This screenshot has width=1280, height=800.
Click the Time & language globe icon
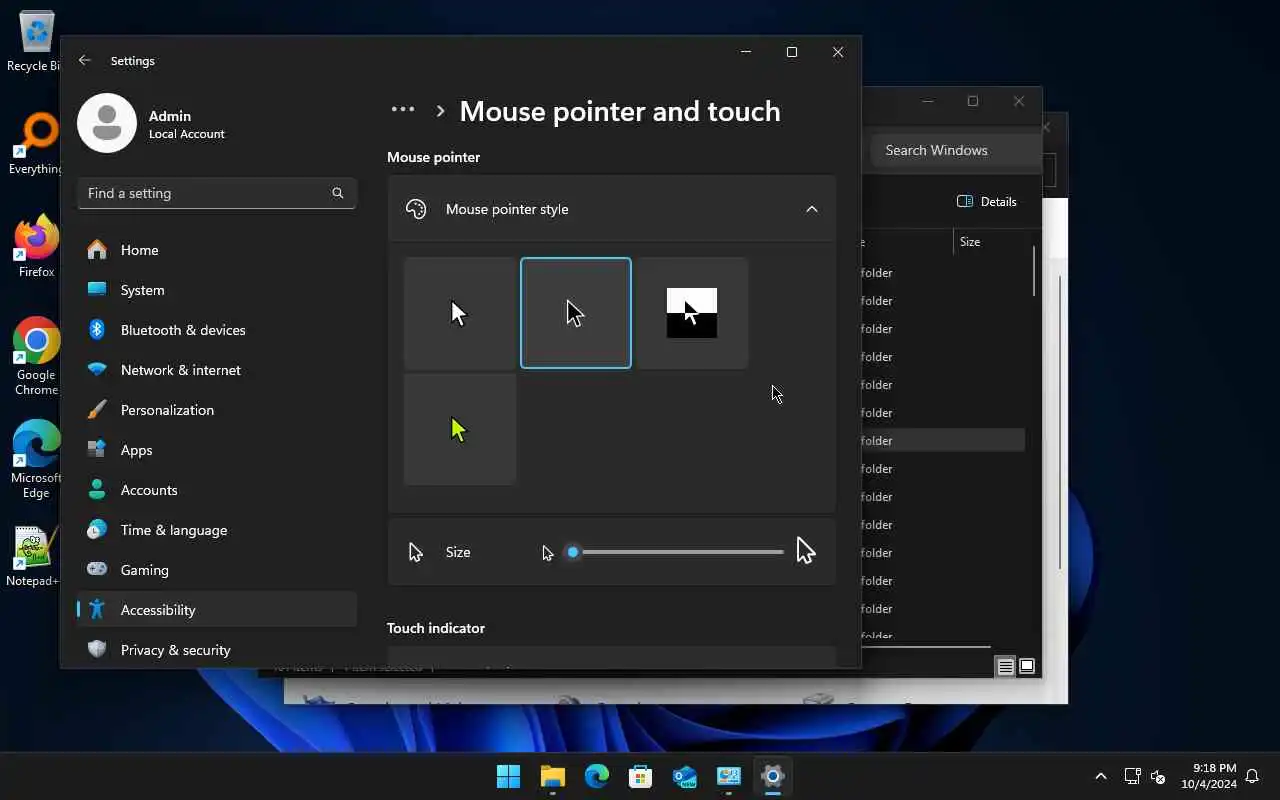(x=97, y=530)
